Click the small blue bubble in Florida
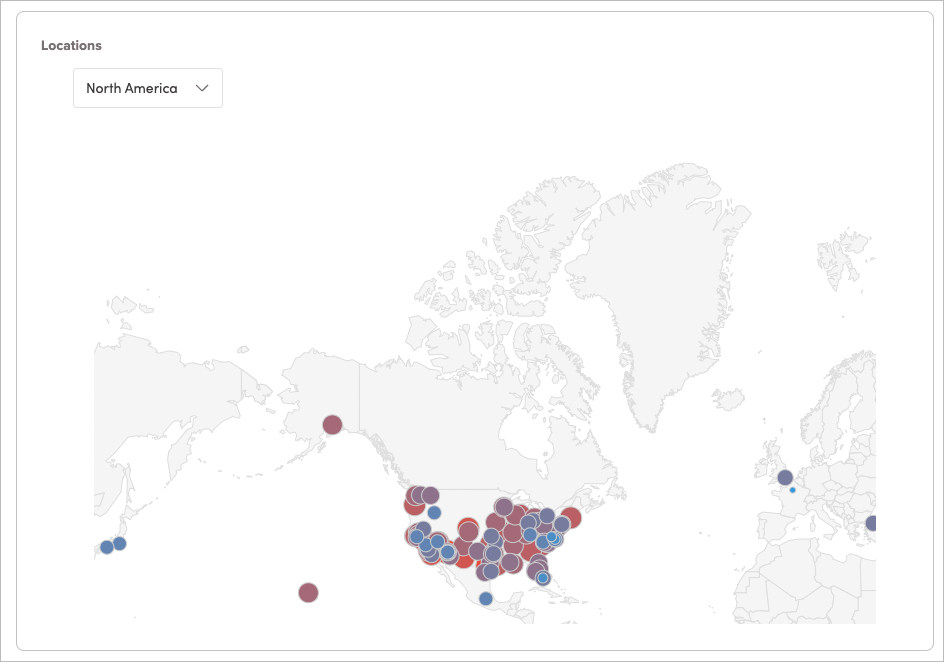Screen dimensions: 944x662 pos(543,578)
